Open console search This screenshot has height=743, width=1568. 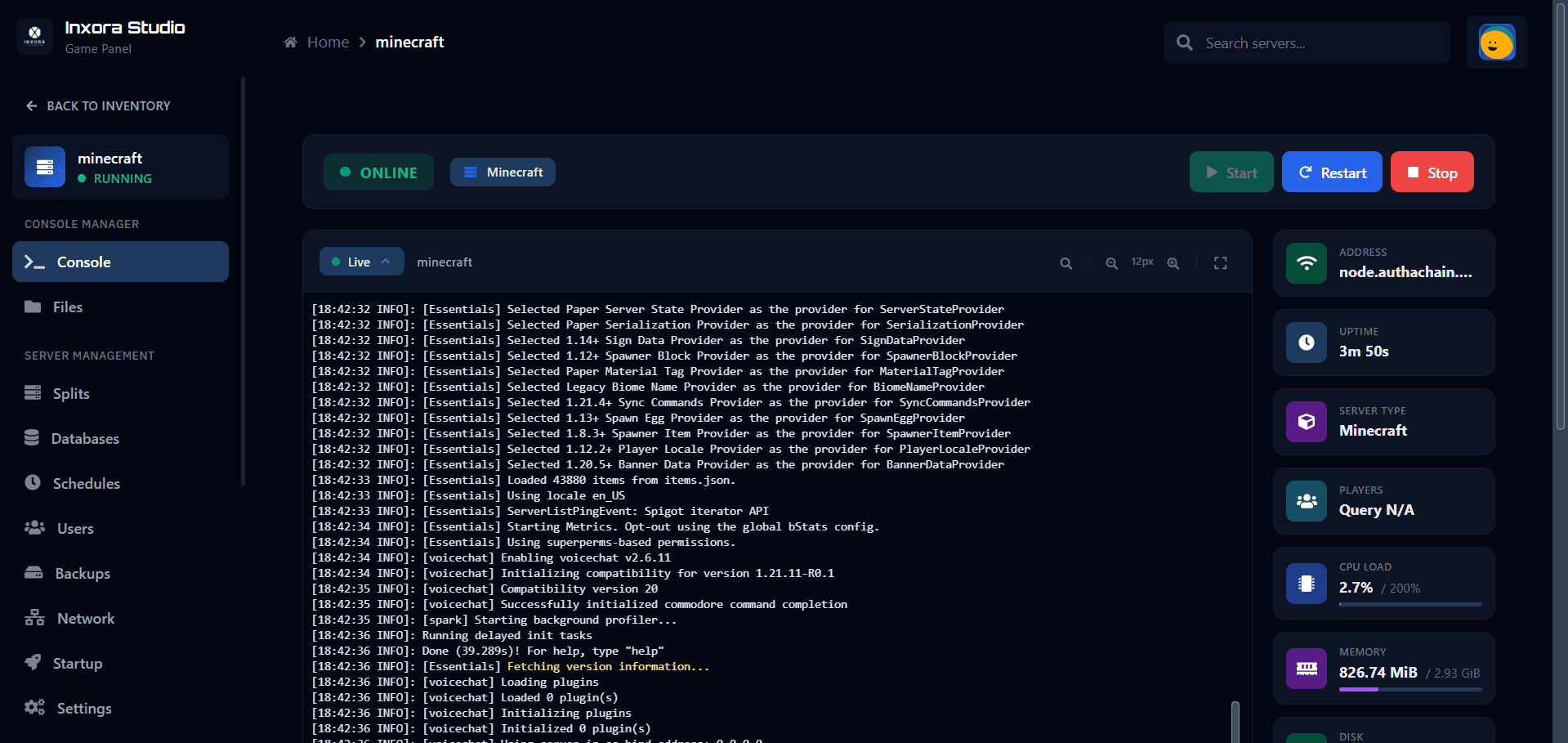[1065, 263]
